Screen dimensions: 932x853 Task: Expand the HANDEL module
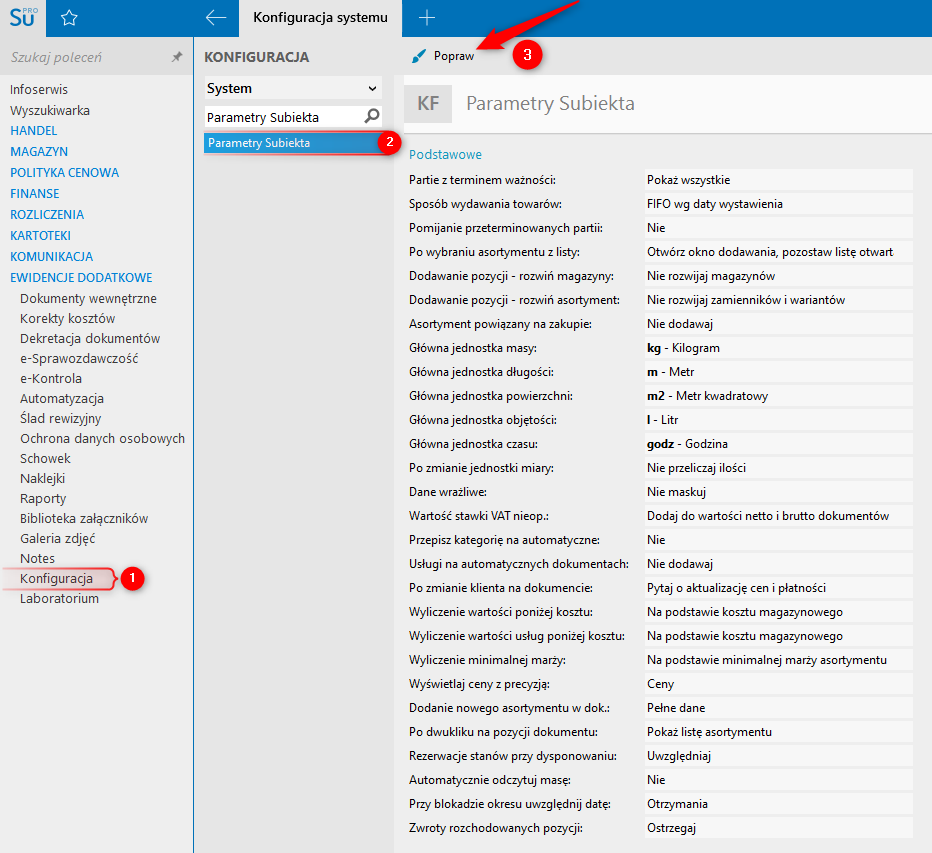point(33,131)
